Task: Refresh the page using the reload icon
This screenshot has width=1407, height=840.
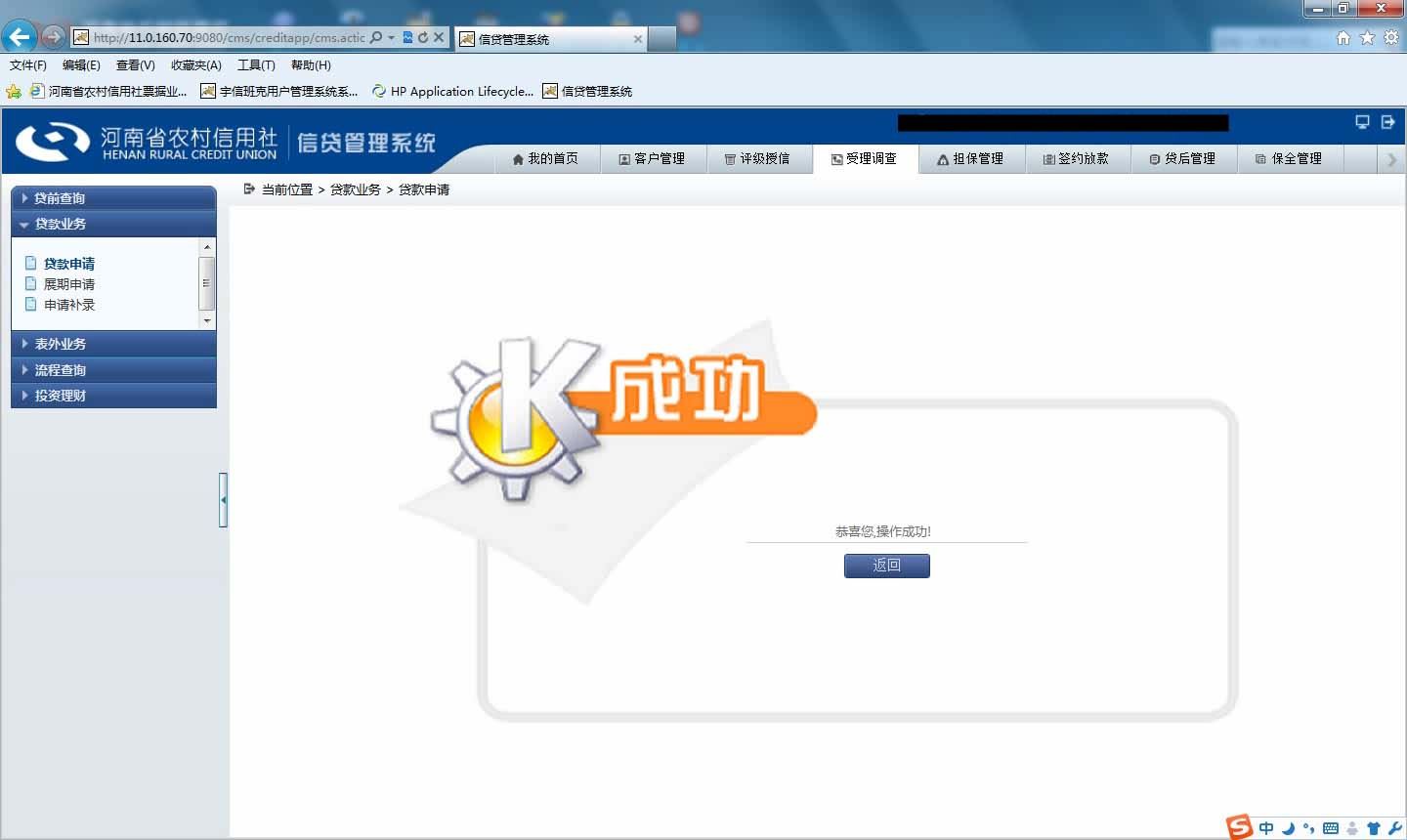Action: pyautogui.click(x=423, y=37)
